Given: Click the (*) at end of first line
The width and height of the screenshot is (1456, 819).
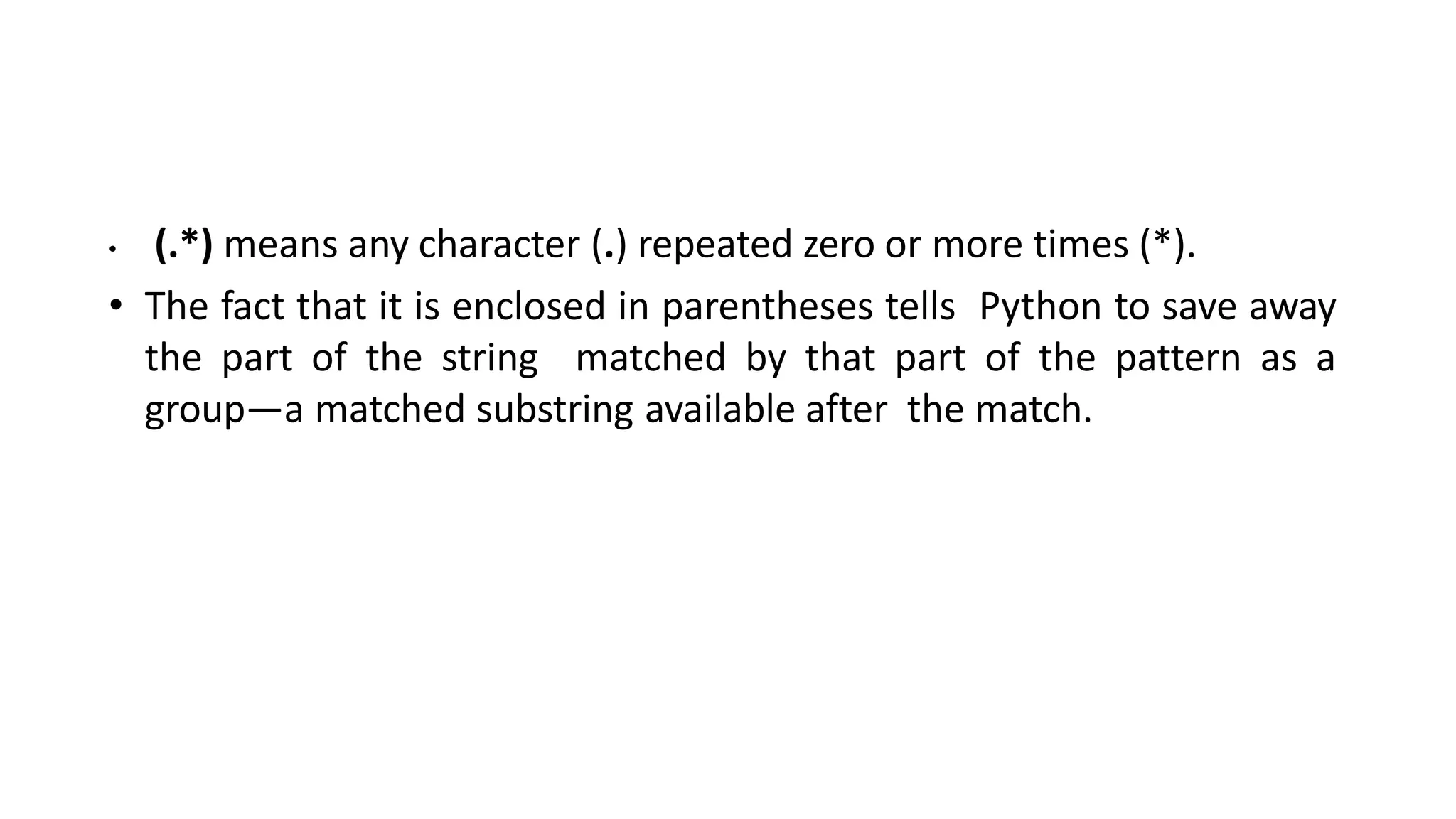Looking at the screenshot, I should click(x=1162, y=245).
